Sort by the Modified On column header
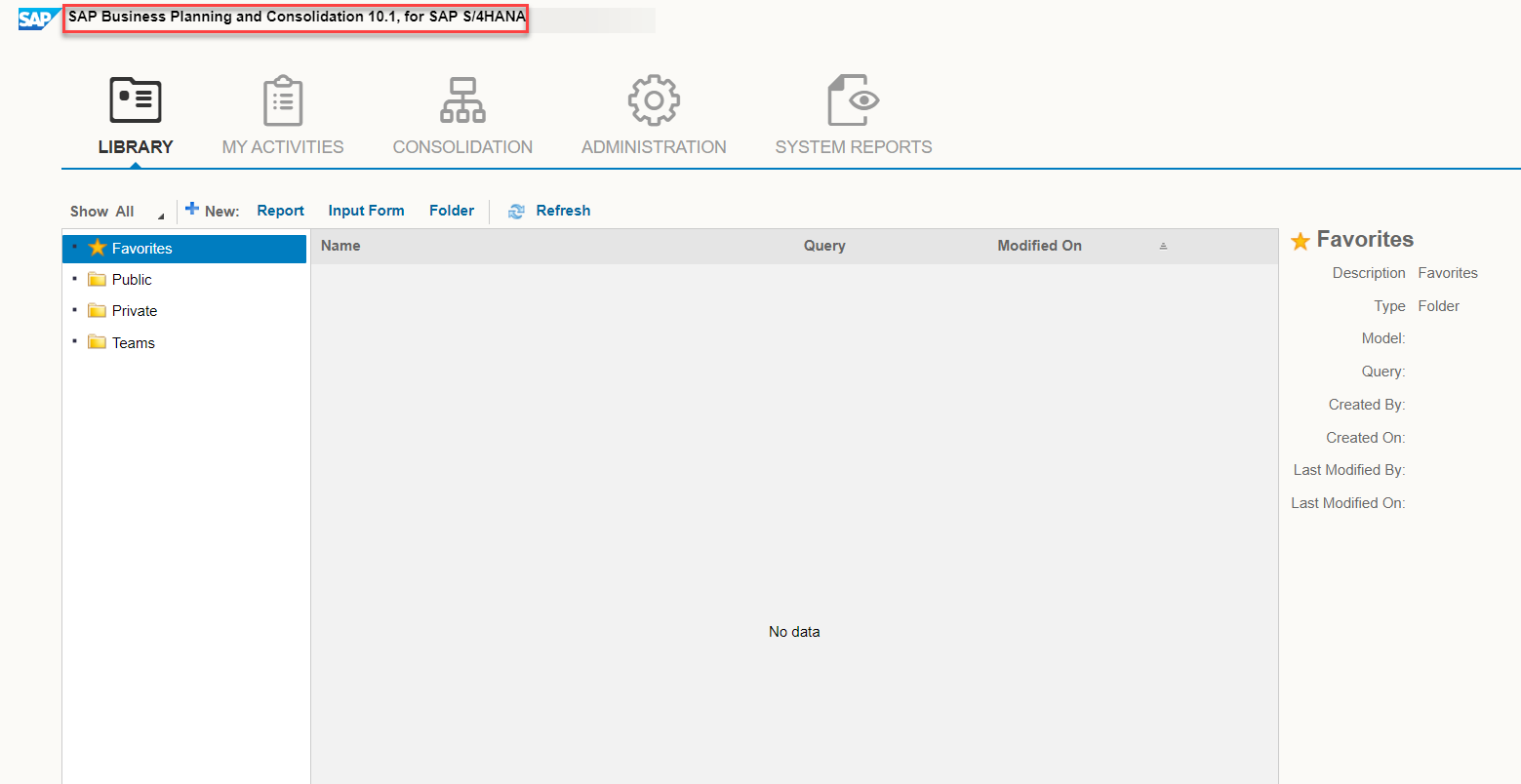The width and height of the screenshot is (1521, 784). coord(1039,246)
